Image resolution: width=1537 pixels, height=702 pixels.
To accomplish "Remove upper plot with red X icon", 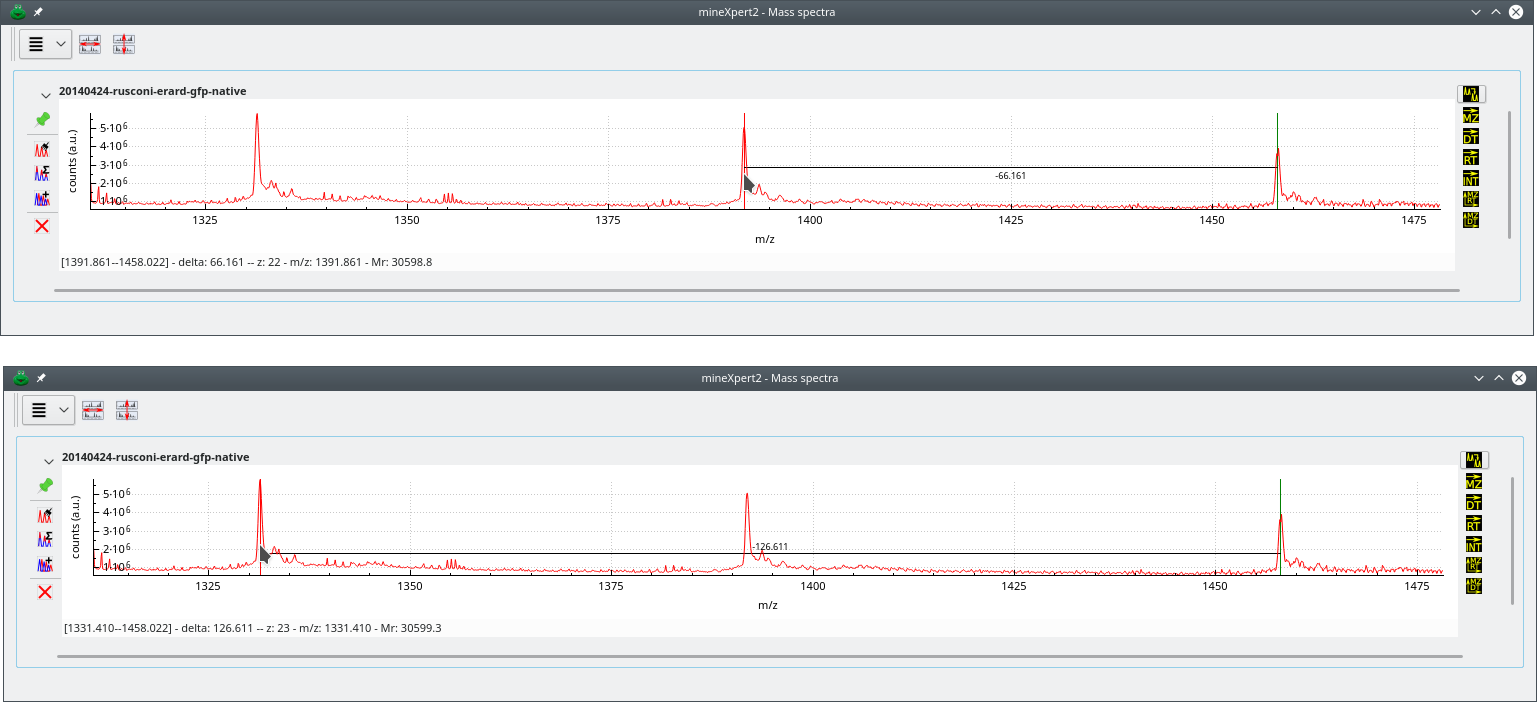I will click(42, 226).
